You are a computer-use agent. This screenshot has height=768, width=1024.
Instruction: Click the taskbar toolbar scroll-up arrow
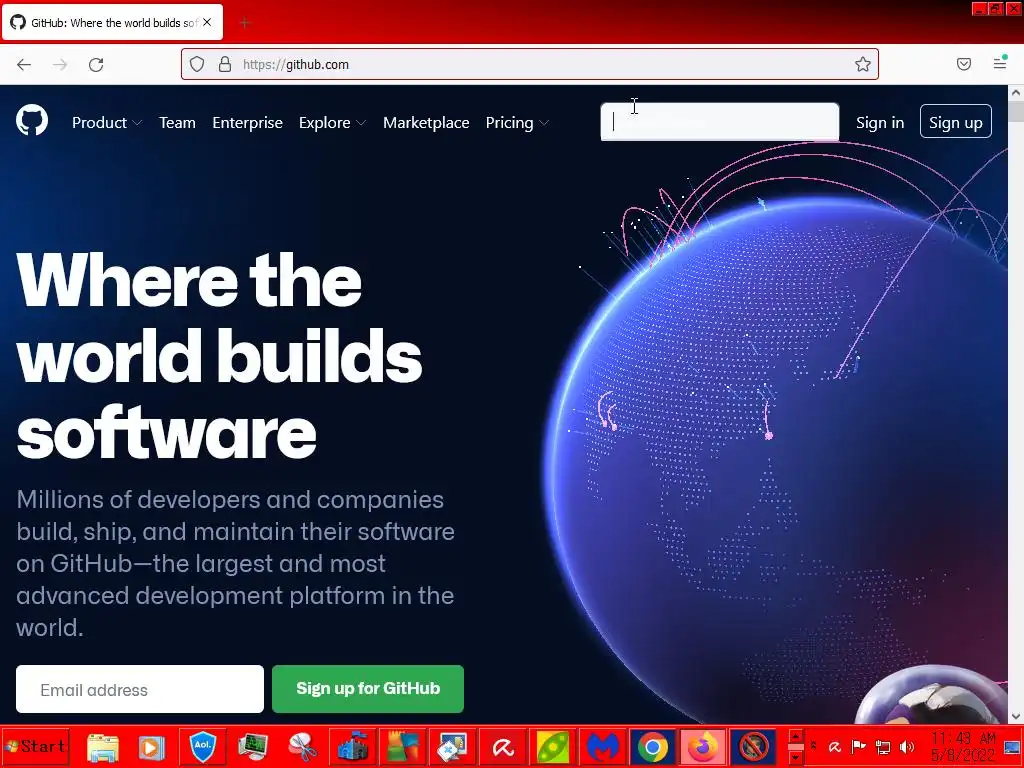(795, 737)
